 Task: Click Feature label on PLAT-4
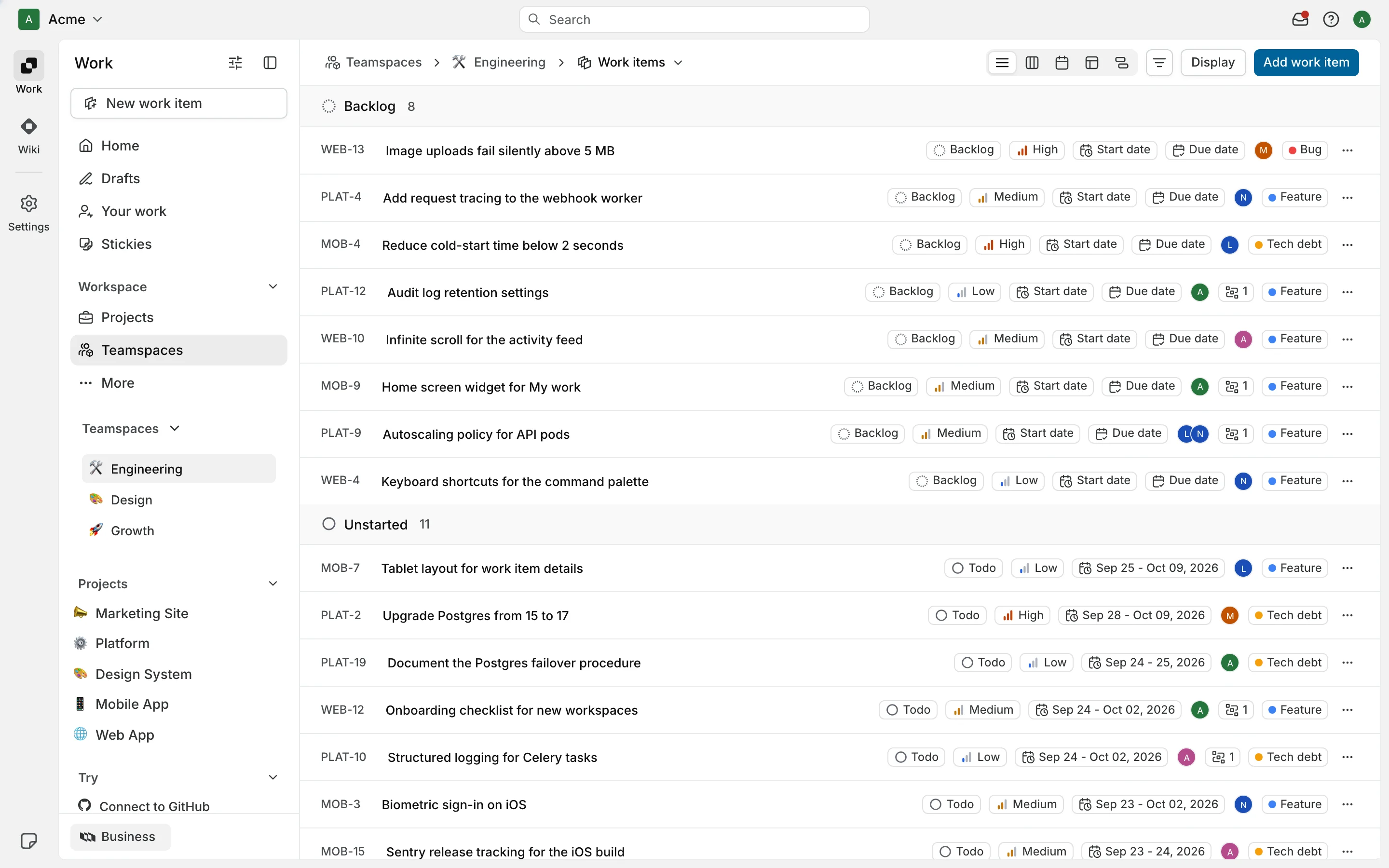[1295, 198]
